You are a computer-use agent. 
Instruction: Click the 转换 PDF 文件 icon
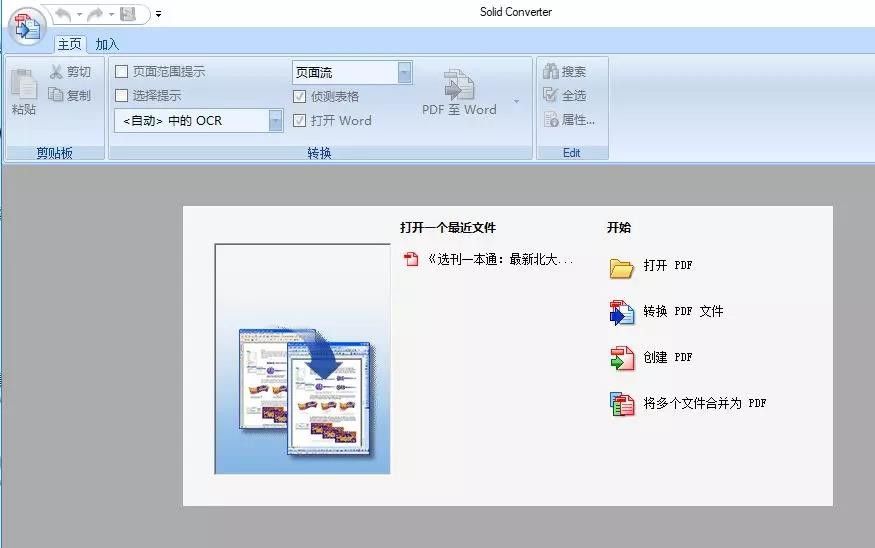622,313
